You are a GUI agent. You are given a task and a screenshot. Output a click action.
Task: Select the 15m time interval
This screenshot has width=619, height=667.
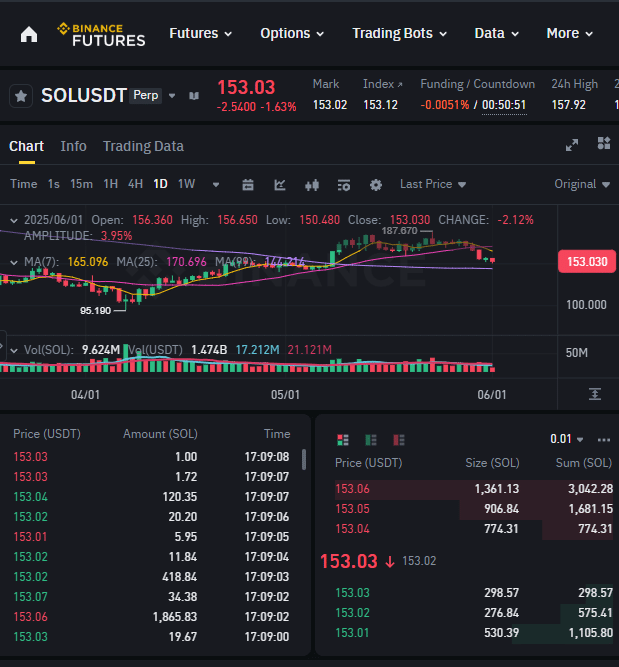tap(81, 184)
